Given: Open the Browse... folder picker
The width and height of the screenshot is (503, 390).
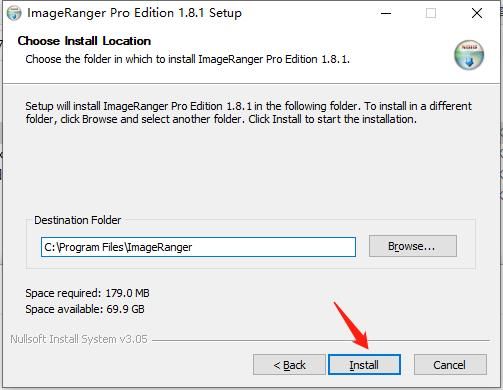Looking at the screenshot, I should pos(412,246).
